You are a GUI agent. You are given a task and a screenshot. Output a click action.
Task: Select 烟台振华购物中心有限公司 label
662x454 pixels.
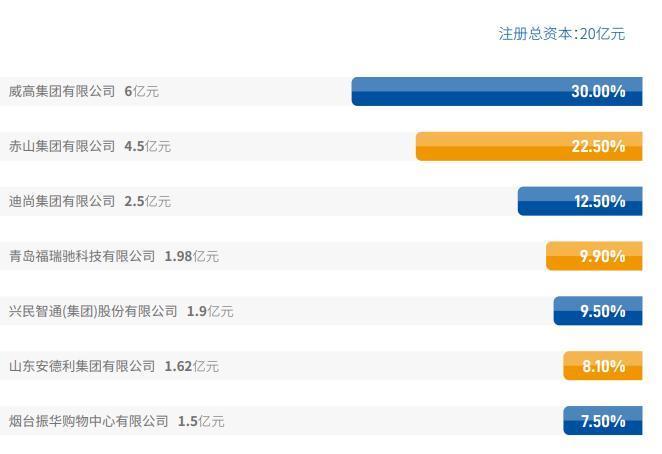pyautogui.click(x=89, y=421)
